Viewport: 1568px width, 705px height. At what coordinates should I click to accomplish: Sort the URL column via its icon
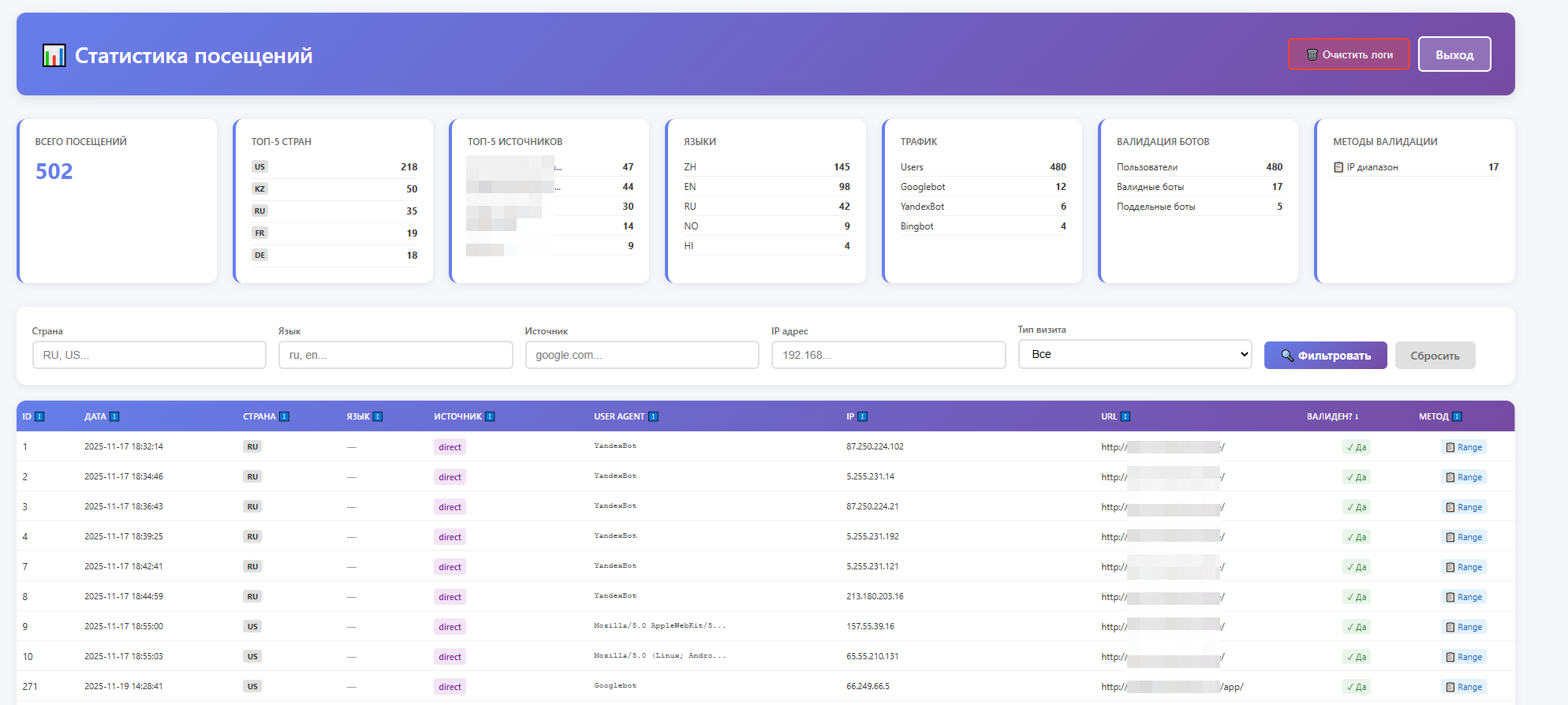click(1126, 416)
